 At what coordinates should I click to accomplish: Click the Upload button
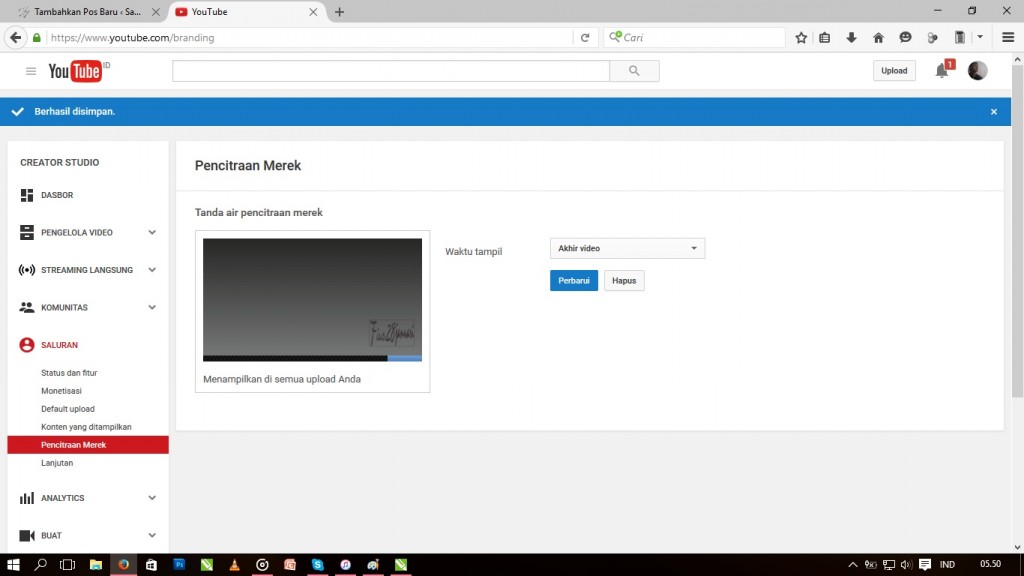tap(894, 71)
